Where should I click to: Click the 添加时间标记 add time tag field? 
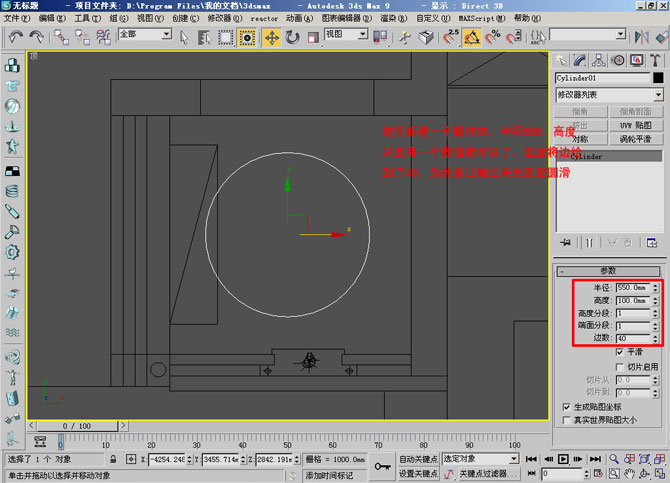pos(335,475)
